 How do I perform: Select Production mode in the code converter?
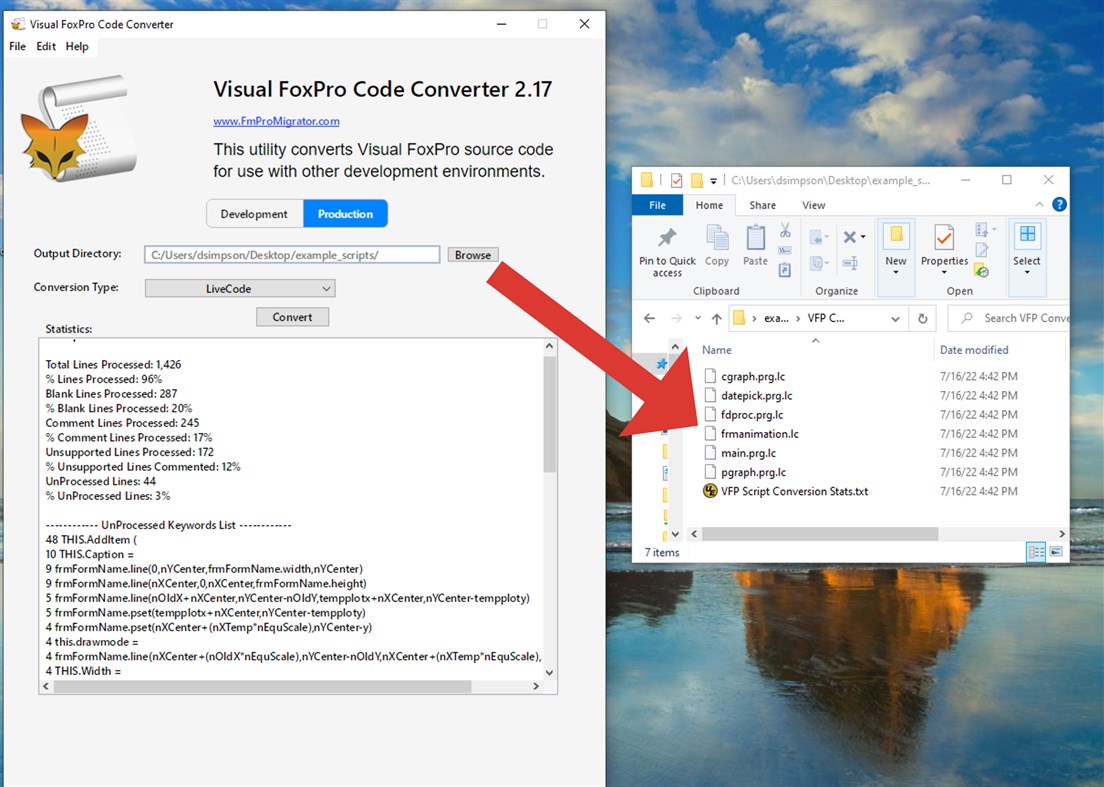click(345, 214)
